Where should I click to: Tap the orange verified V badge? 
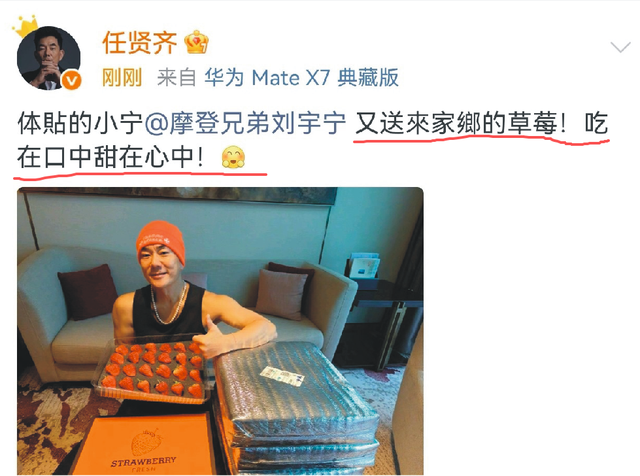point(71,81)
